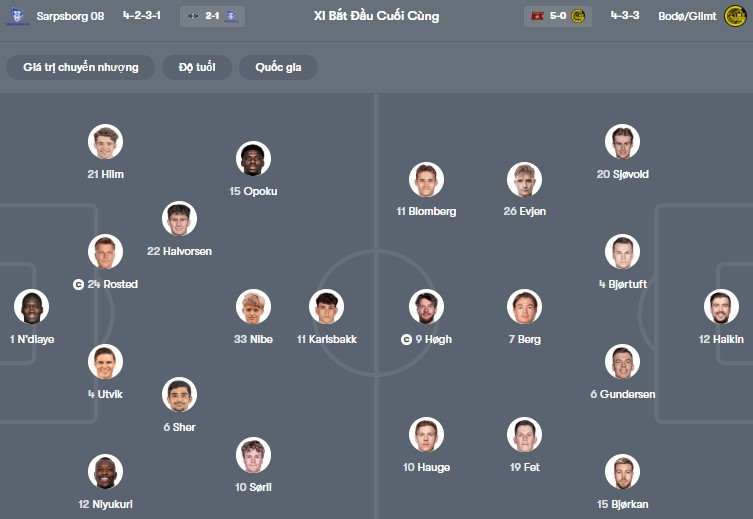Screen dimensions: 753x519
Task: Select Berg's player avatar
Action: (524, 307)
